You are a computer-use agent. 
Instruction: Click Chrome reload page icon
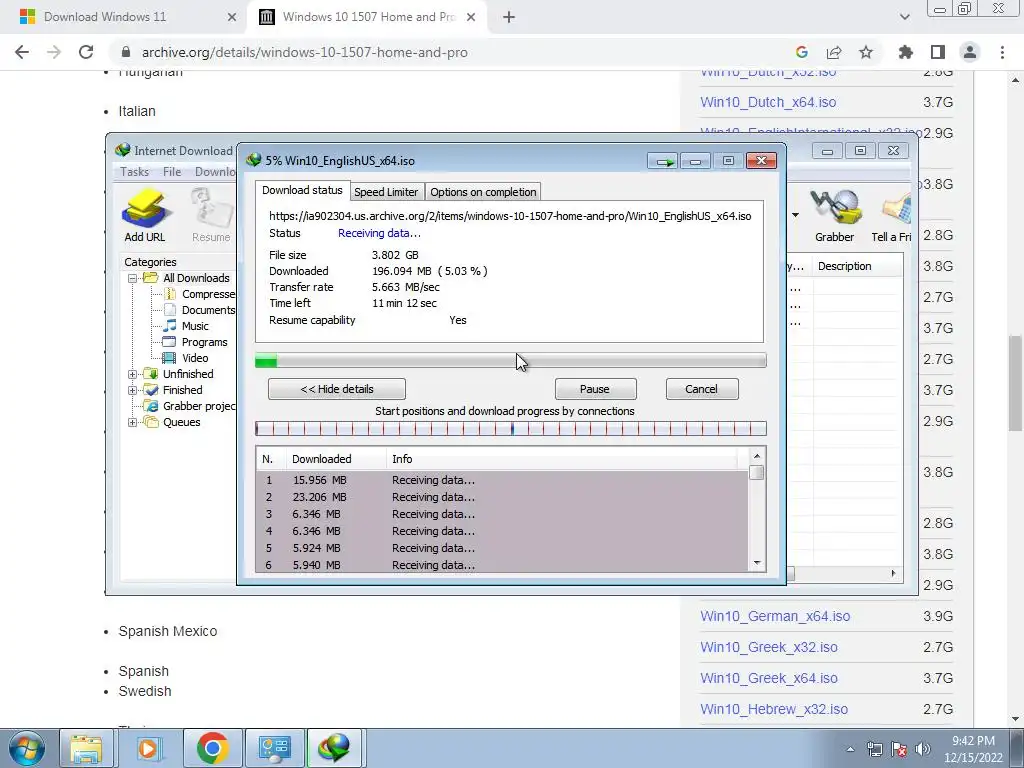pyautogui.click(x=86, y=52)
